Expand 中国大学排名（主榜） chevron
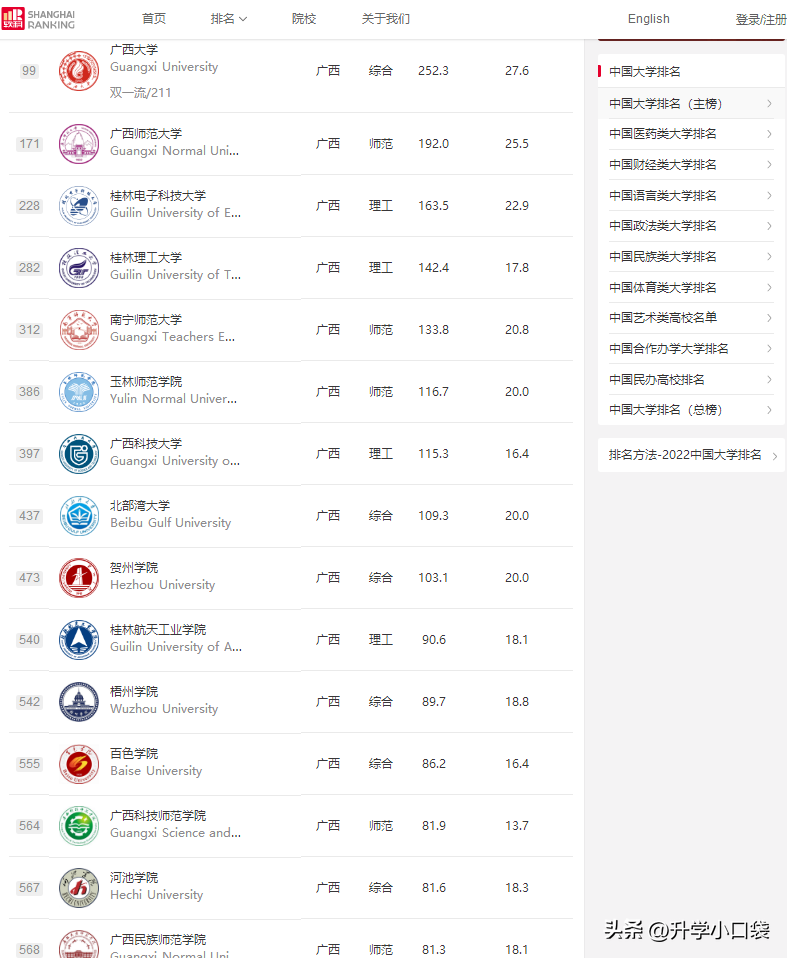 (x=769, y=104)
